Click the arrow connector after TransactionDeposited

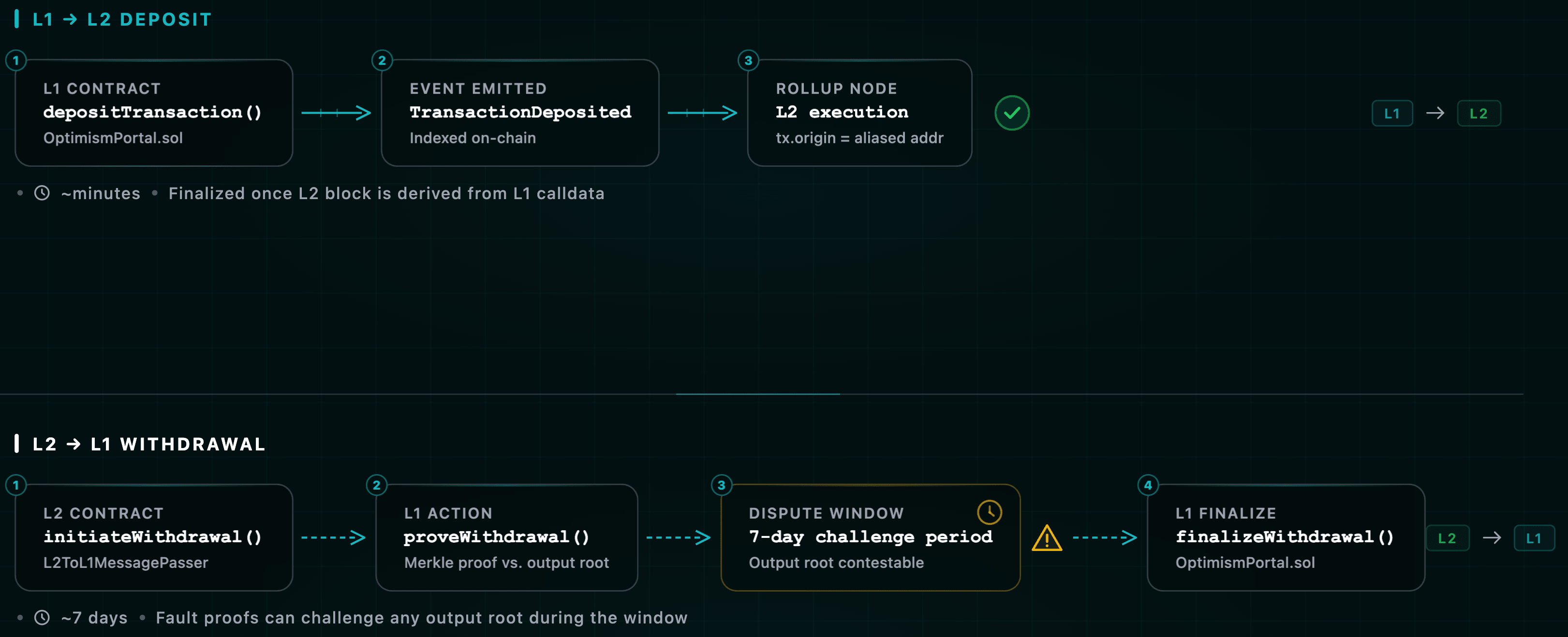703,113
